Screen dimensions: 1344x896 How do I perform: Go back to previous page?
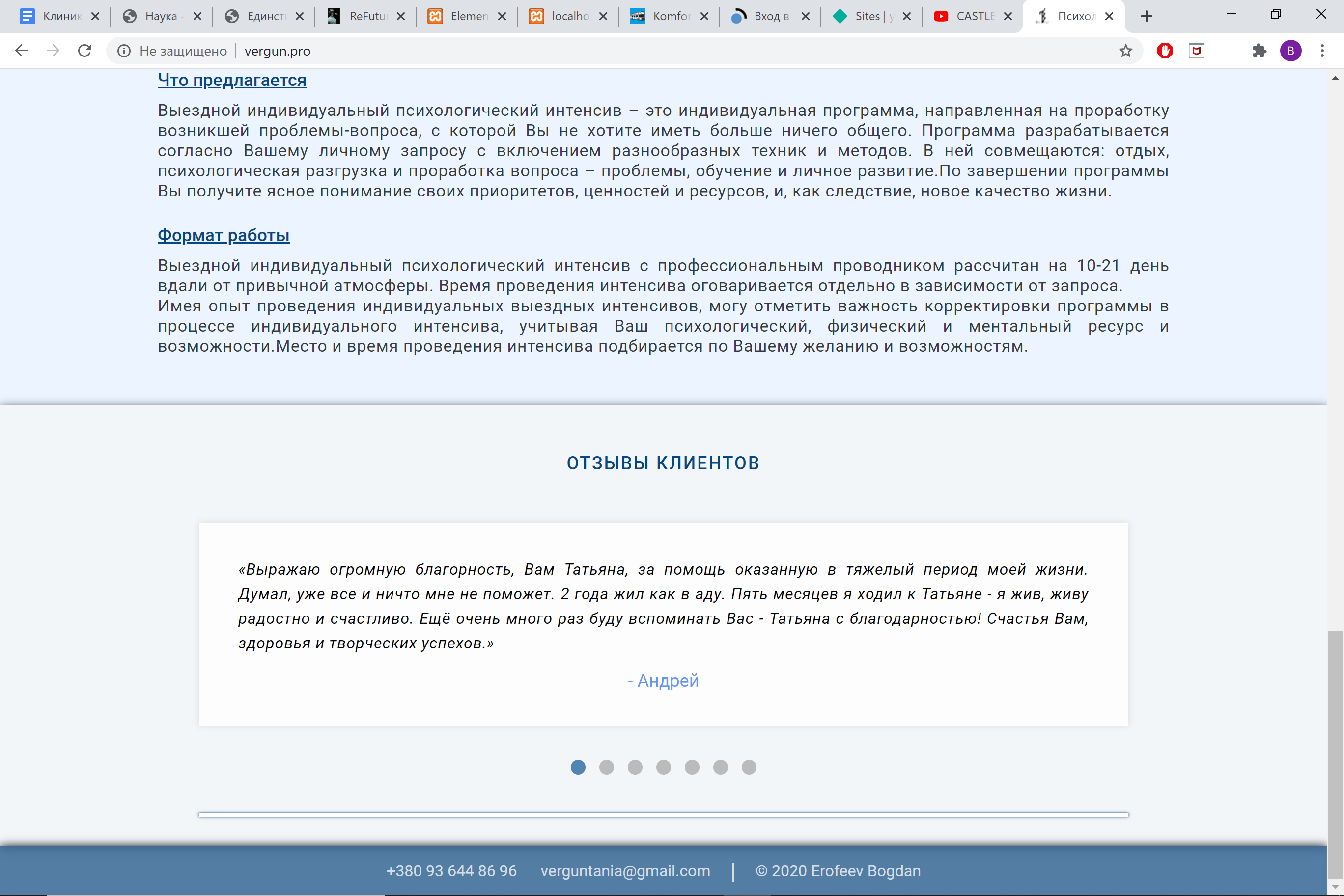tap(22, 51)
